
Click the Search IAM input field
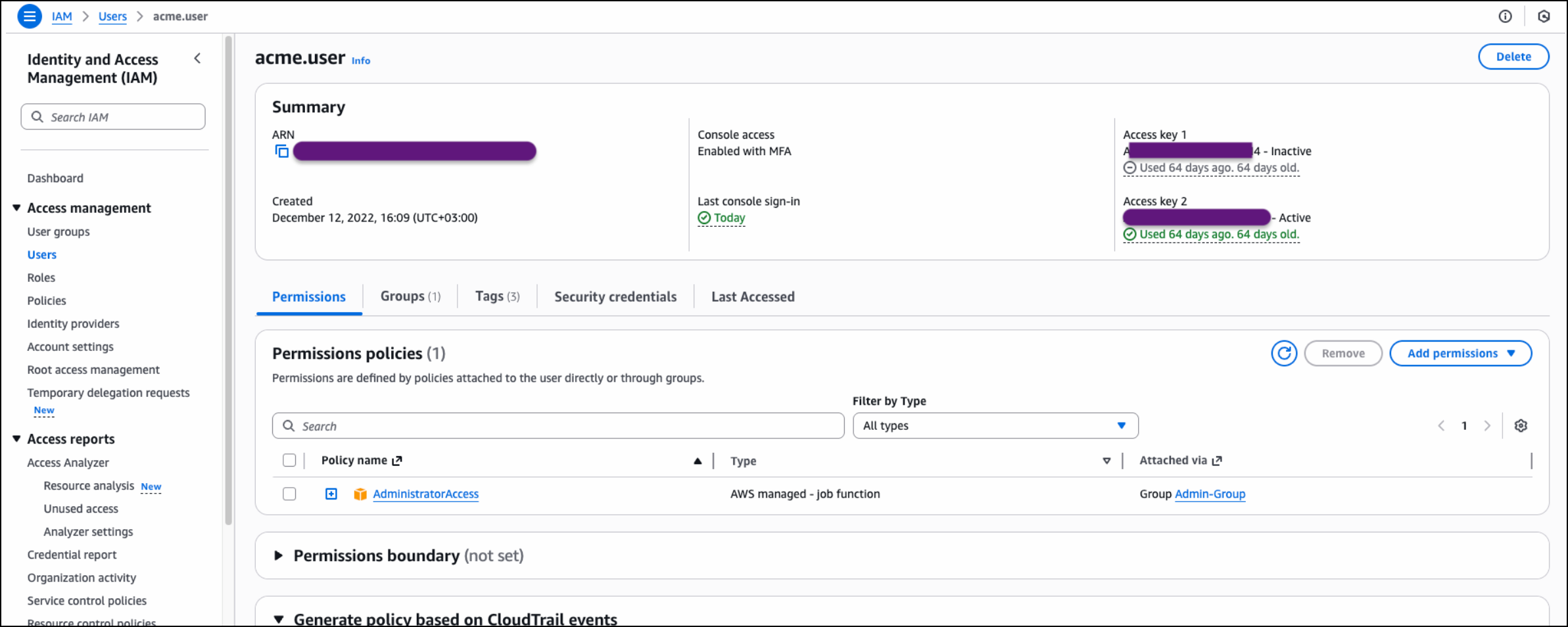pyautogui.click(x=113, y=117)
